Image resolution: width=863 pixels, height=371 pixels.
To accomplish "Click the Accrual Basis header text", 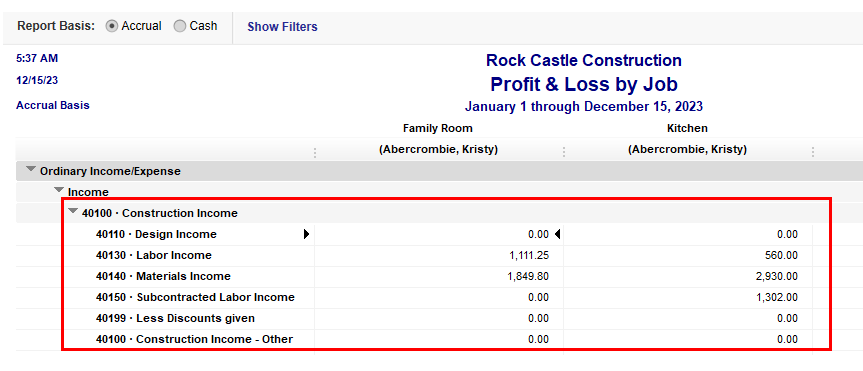I will tap(53, 105).
